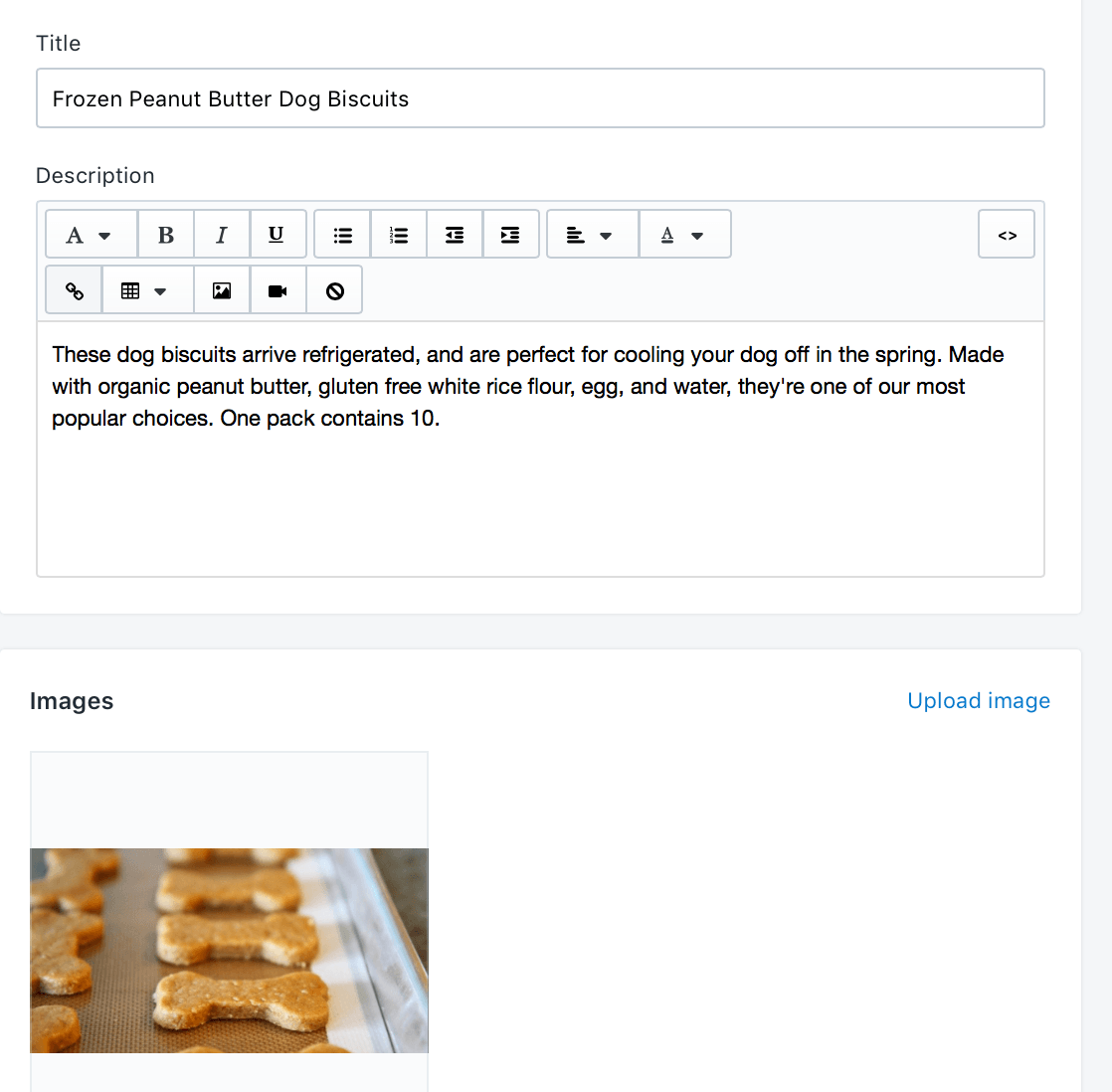Insert a video into the description
Image resolution: width=1112 pixels, height=1092 pixels.
[278, 290]
